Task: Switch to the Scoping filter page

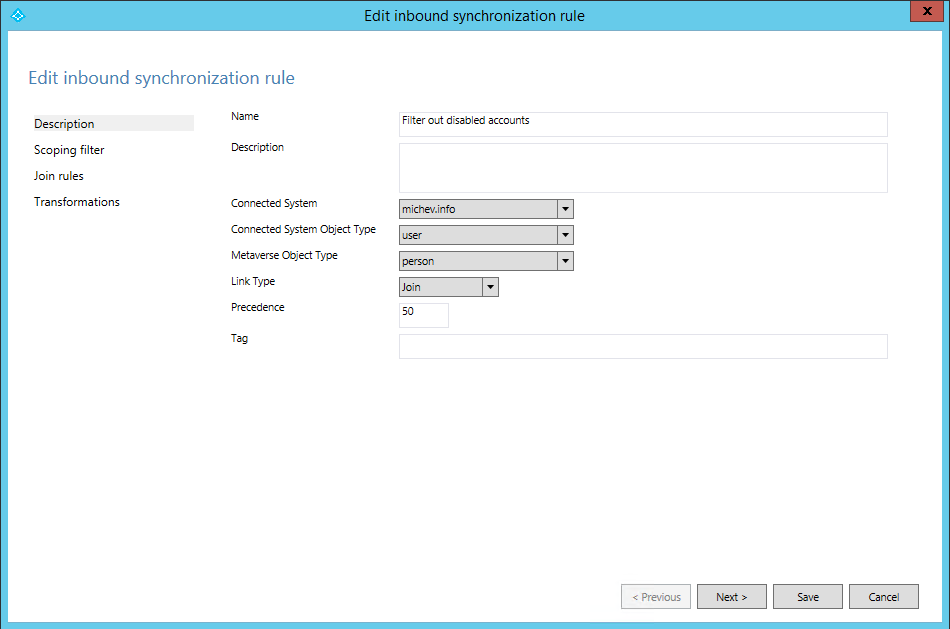Action: point(69,149)
